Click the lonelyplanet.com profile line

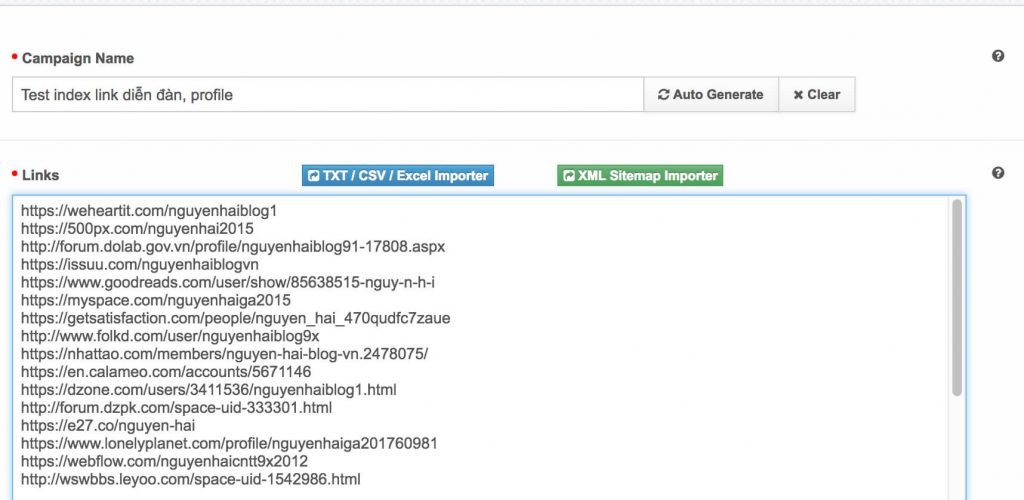pyautogui.click(x=229, y=444)
